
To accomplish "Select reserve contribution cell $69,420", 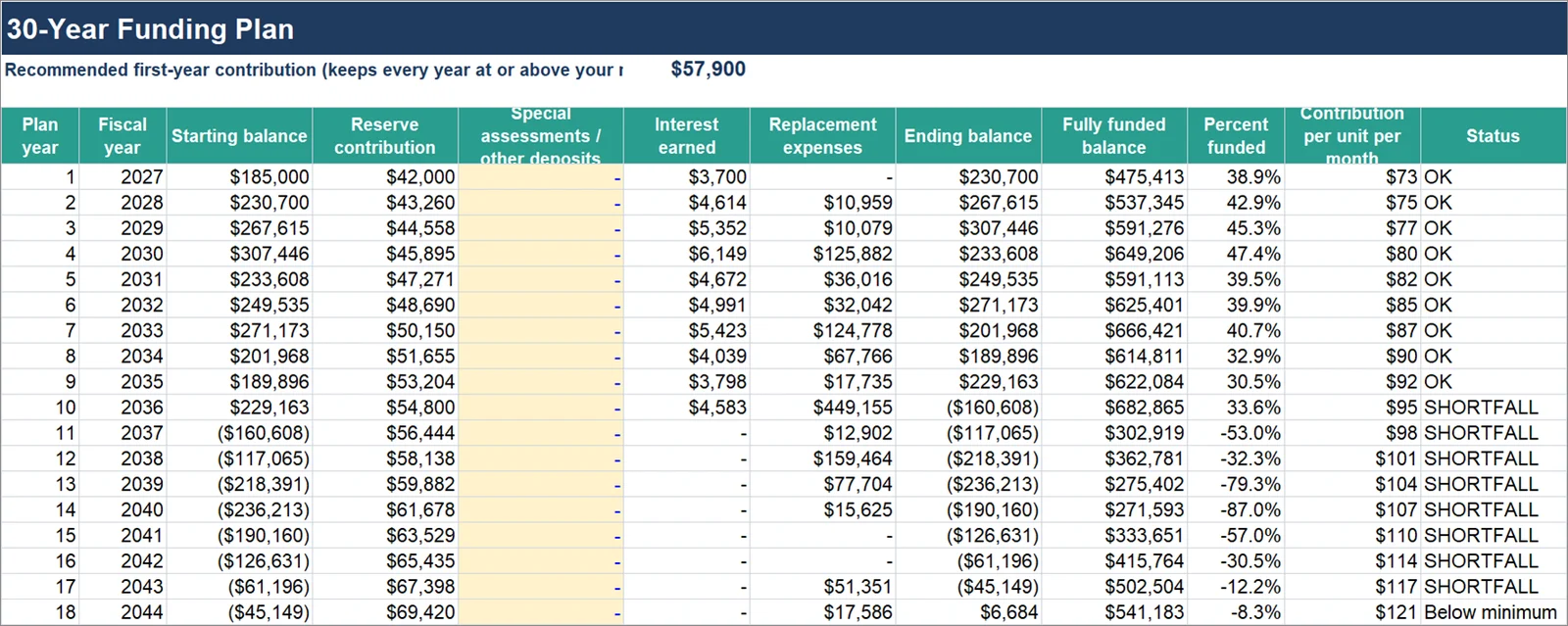I will click(385, 612).
